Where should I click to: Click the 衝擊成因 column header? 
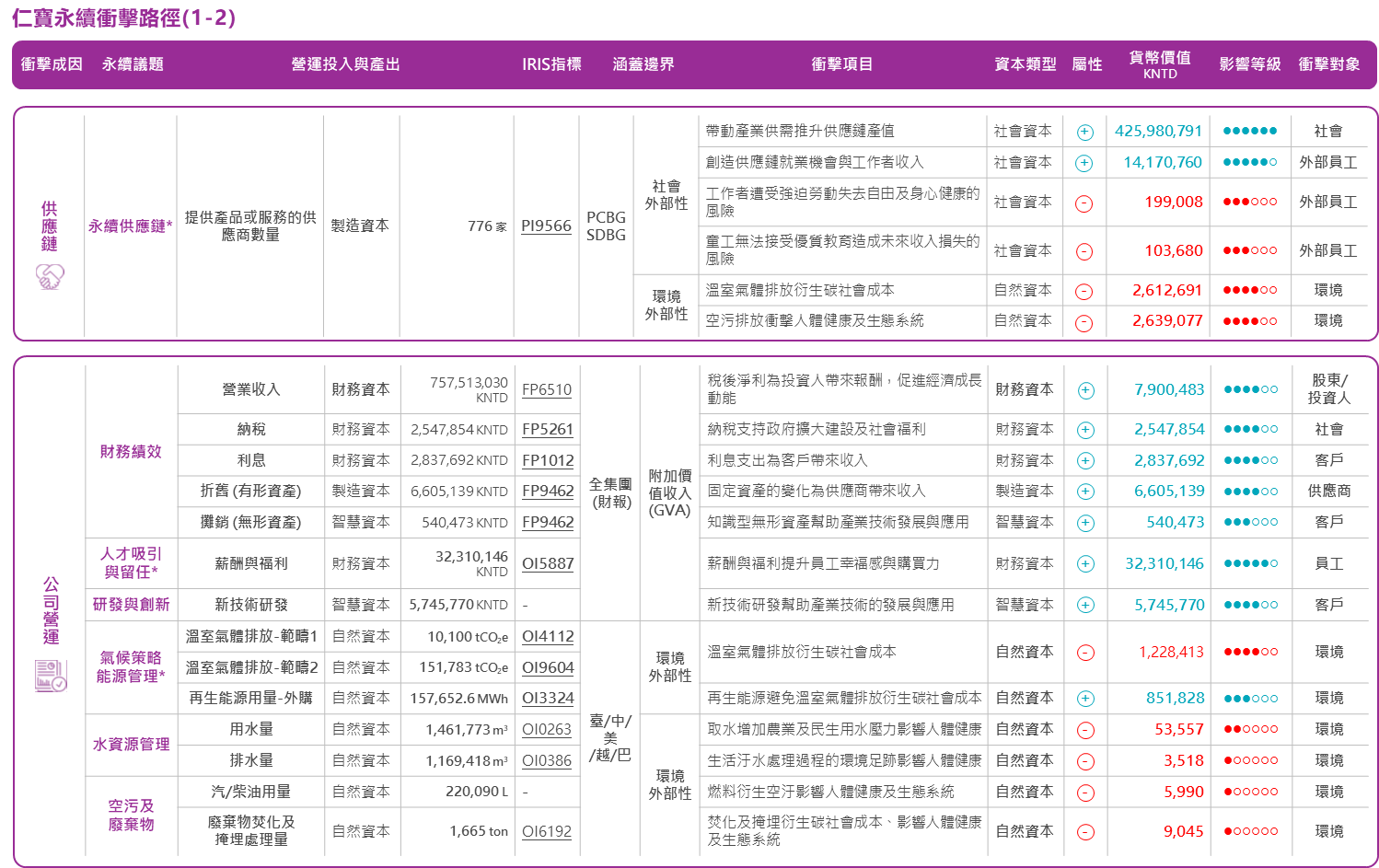click(x=52, y=64)
